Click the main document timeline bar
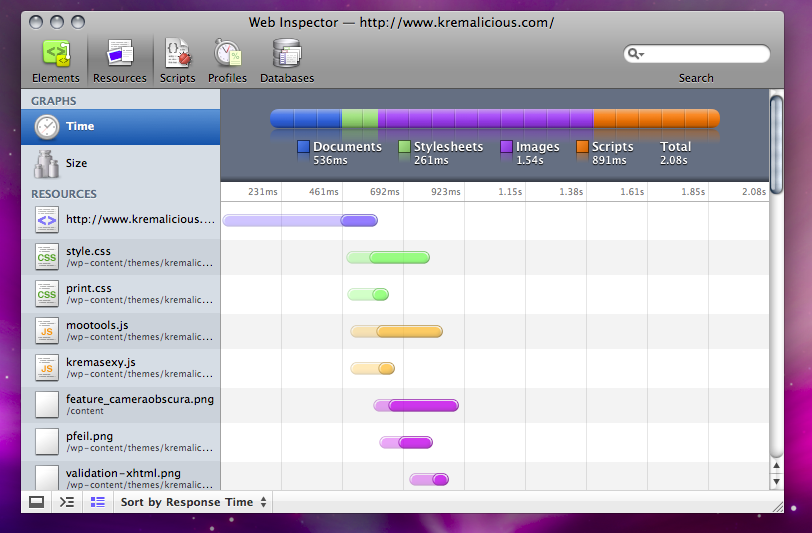The image size is (812, 533). (300, 221)
